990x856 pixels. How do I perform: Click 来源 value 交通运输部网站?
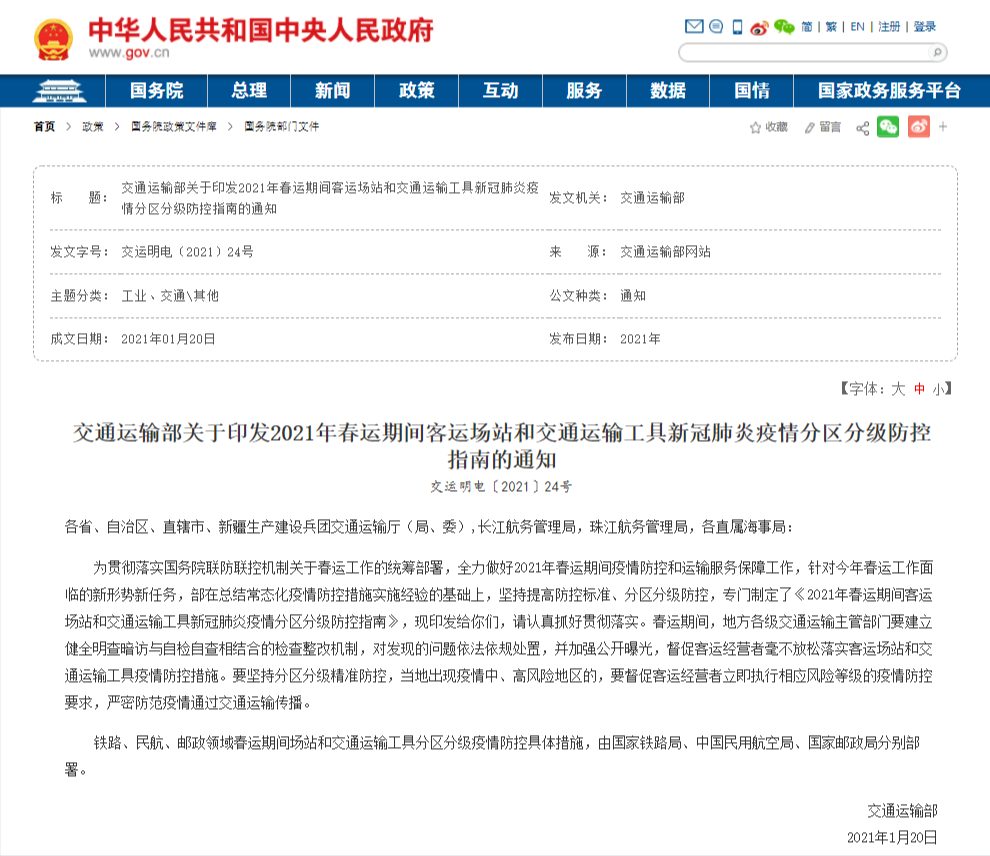665,252
